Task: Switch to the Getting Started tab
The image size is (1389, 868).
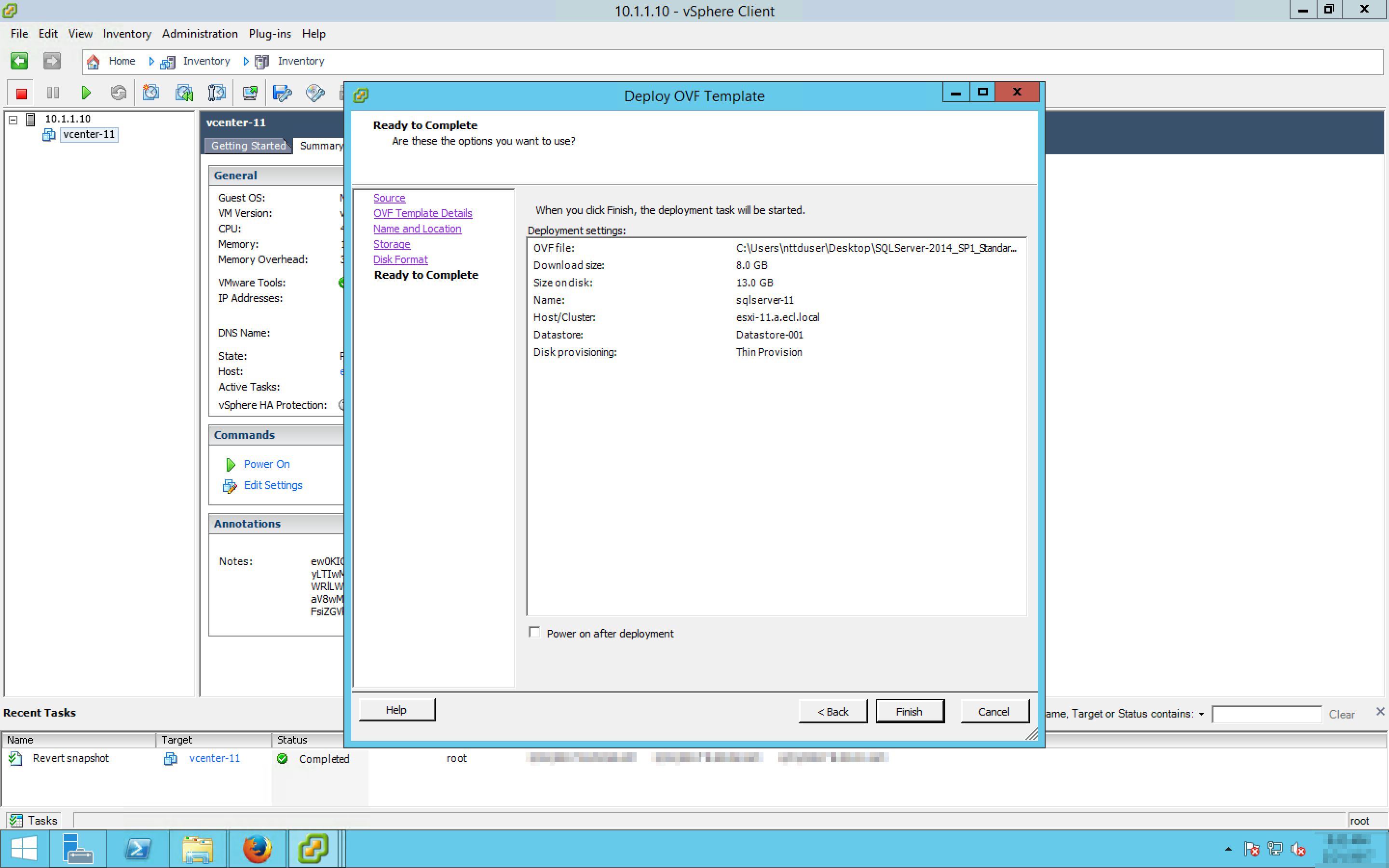Action: (248, 146)
